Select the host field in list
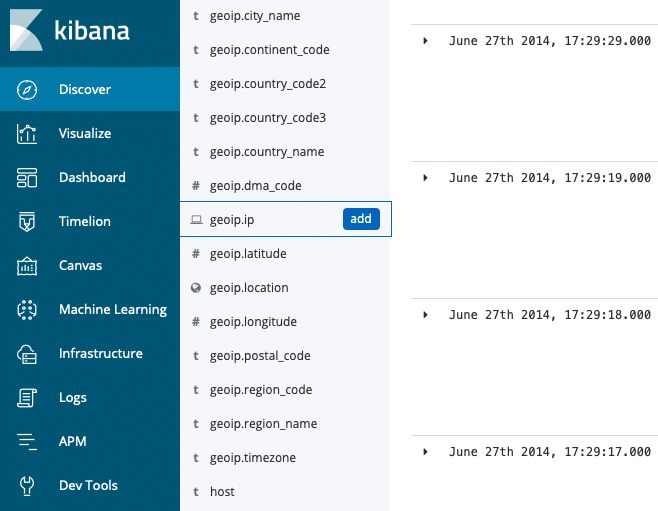 (x=222, y=492)
